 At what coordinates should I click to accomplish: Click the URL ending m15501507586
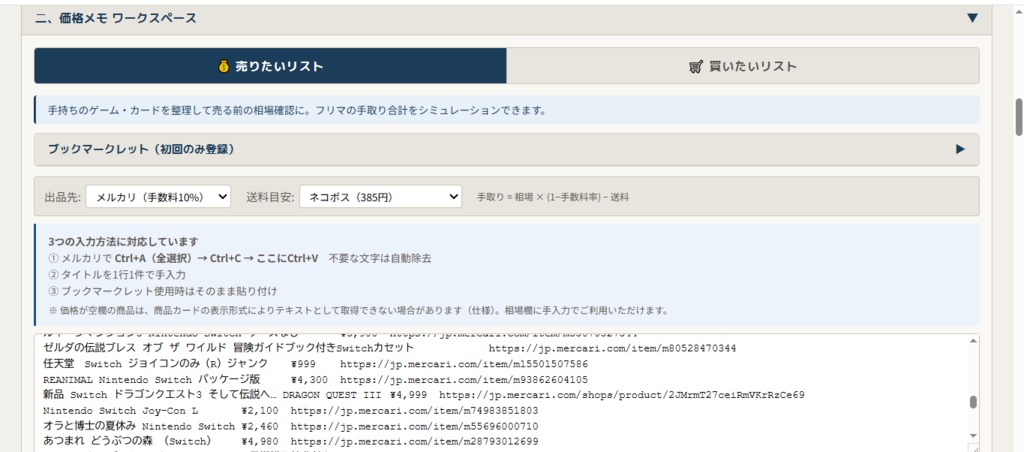pyautogui.click(x=464, y=364)
